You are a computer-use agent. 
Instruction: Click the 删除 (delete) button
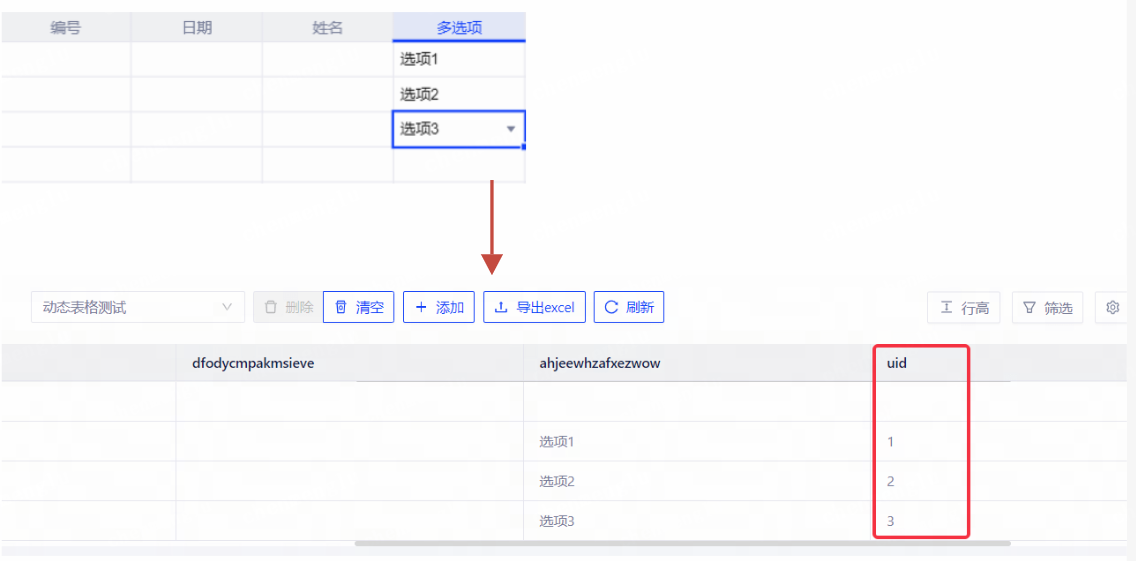(x=288, y=308)
